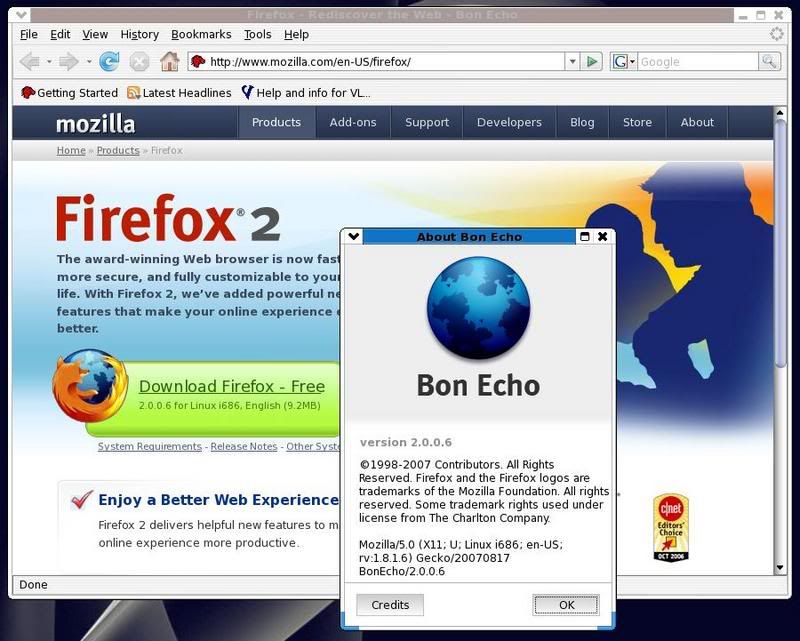This screenshot has height=641, width=800.
Task: Open the System Requirements link
Action: (149, 447)
